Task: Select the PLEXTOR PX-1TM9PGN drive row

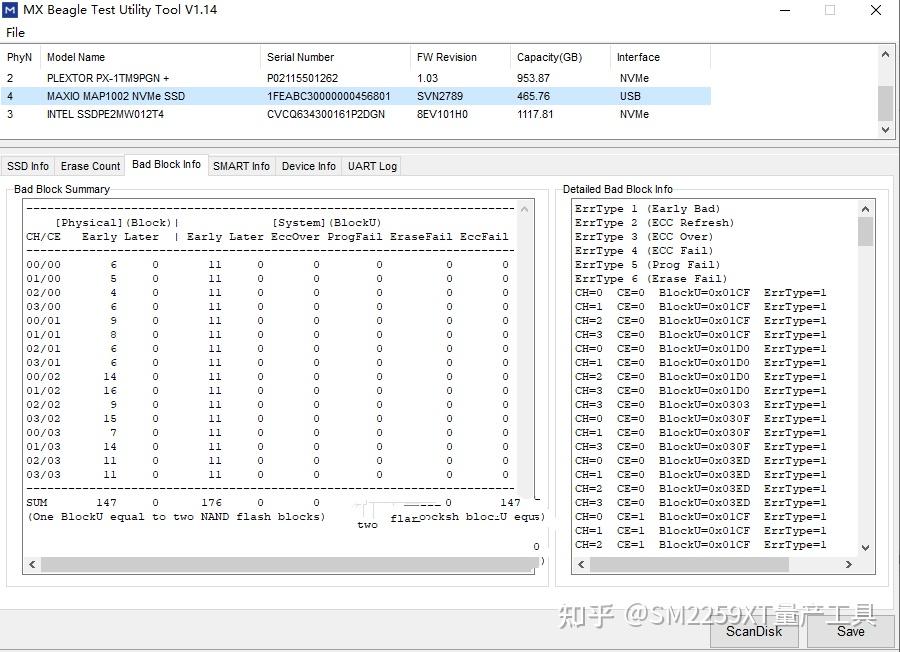Action: 150,78
